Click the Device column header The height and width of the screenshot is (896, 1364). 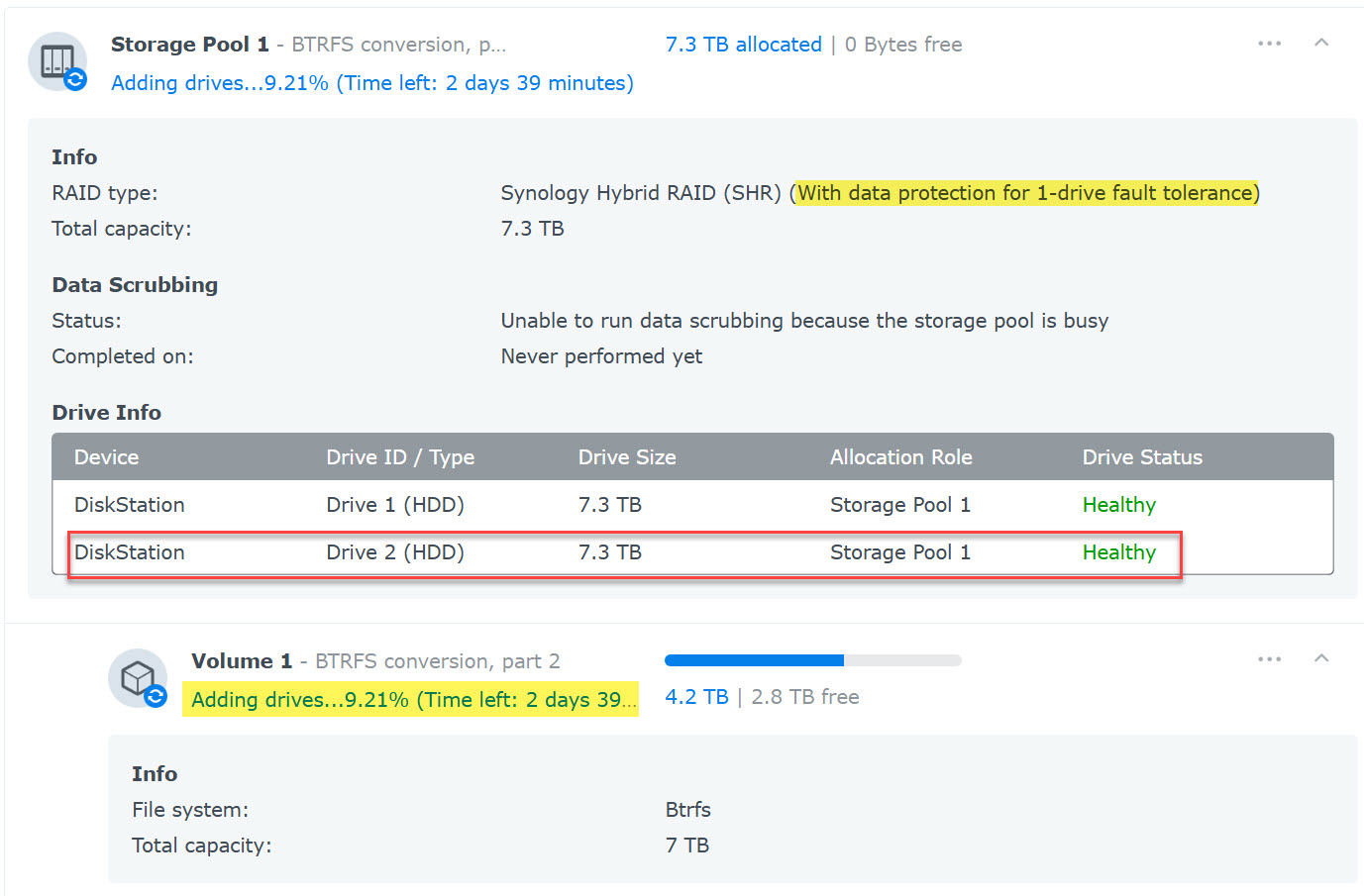tap(107, 457)
